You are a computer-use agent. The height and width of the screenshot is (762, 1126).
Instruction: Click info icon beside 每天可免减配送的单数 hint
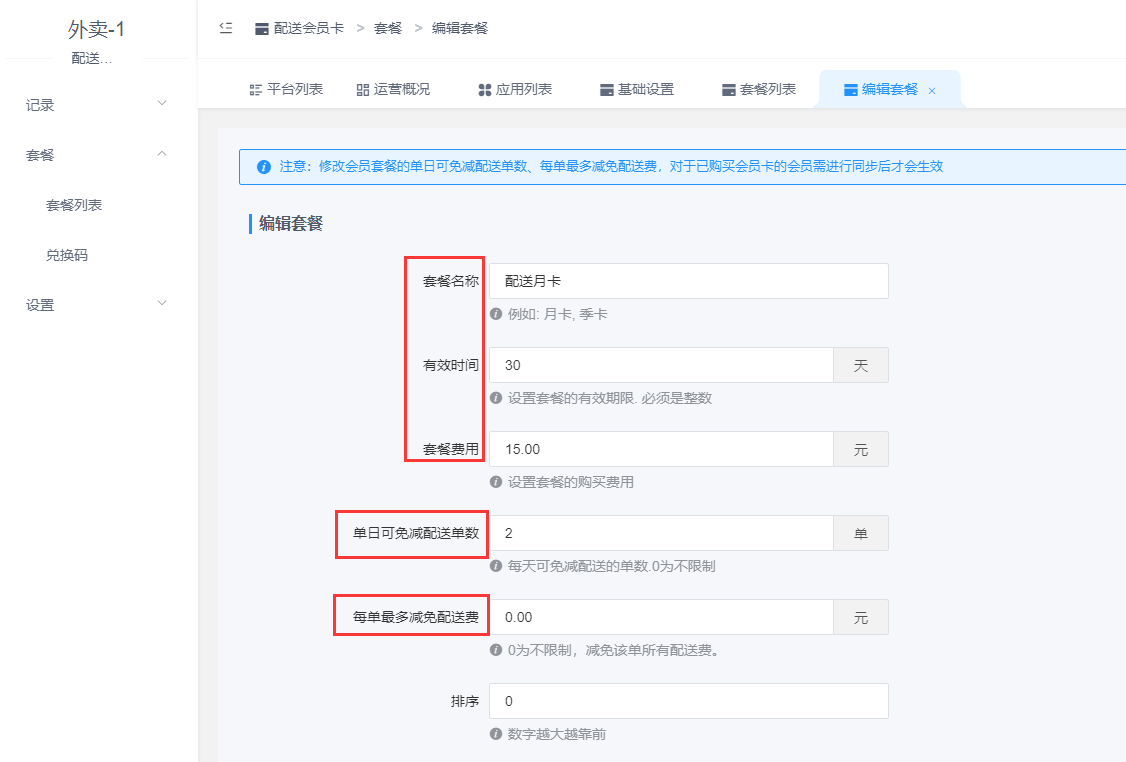[x=495, y=566]
